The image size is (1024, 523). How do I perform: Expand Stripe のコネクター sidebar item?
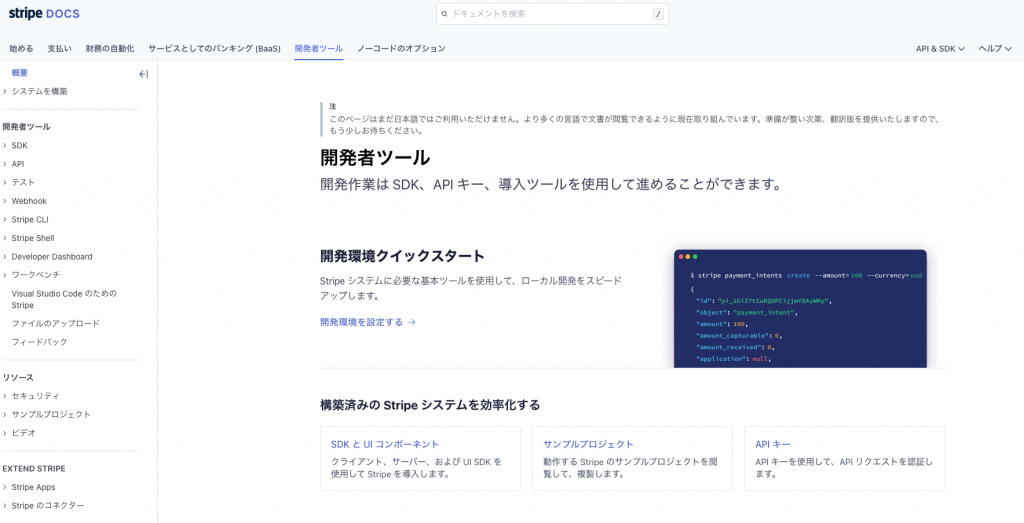(x=44, y=505)
